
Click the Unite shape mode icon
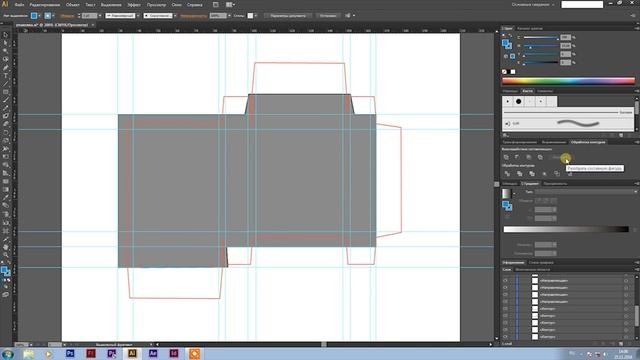coord(506,157)
